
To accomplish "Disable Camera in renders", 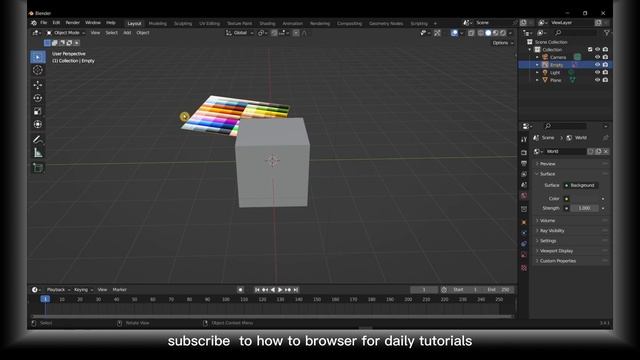I will (605, 57).
